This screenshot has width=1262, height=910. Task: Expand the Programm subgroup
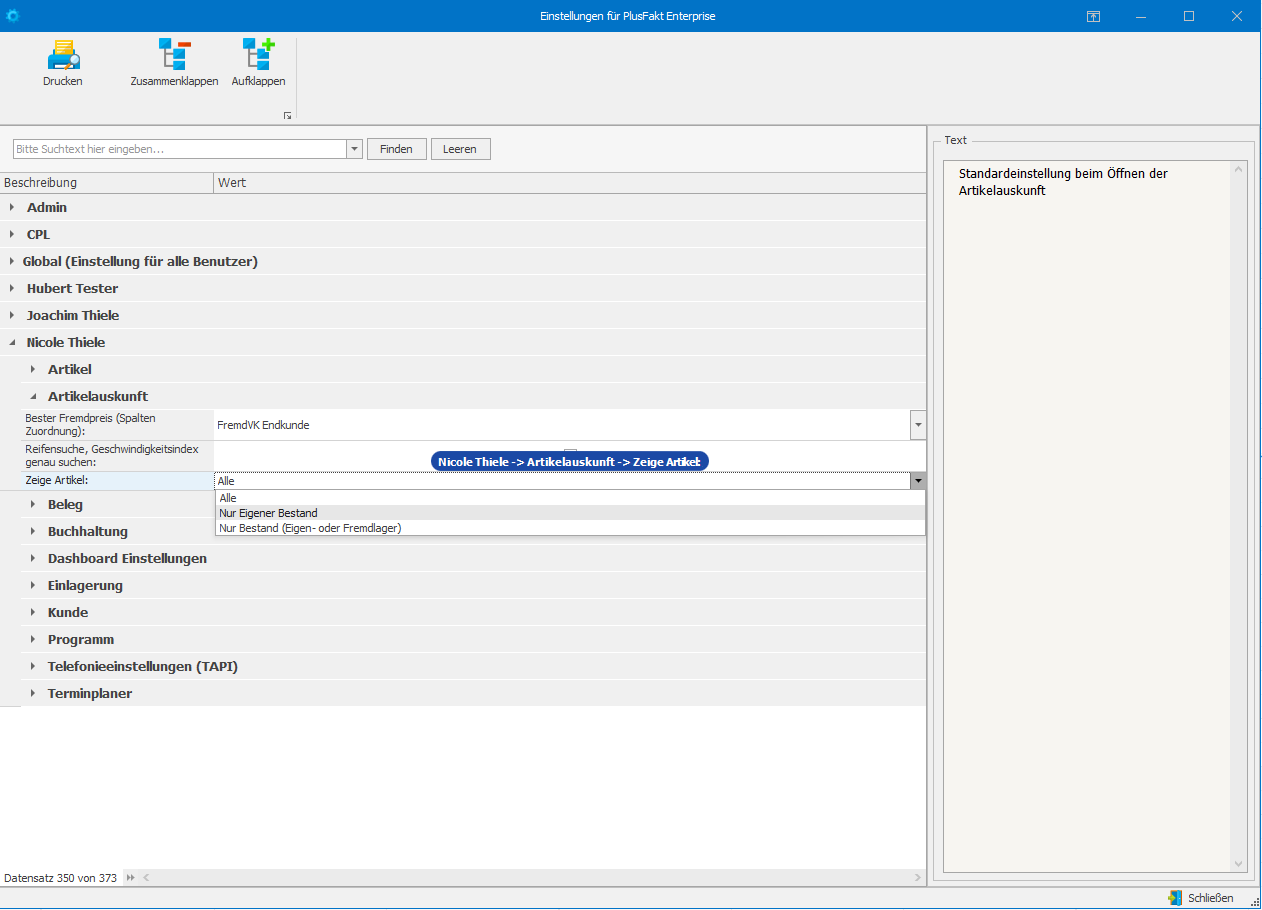33,640
